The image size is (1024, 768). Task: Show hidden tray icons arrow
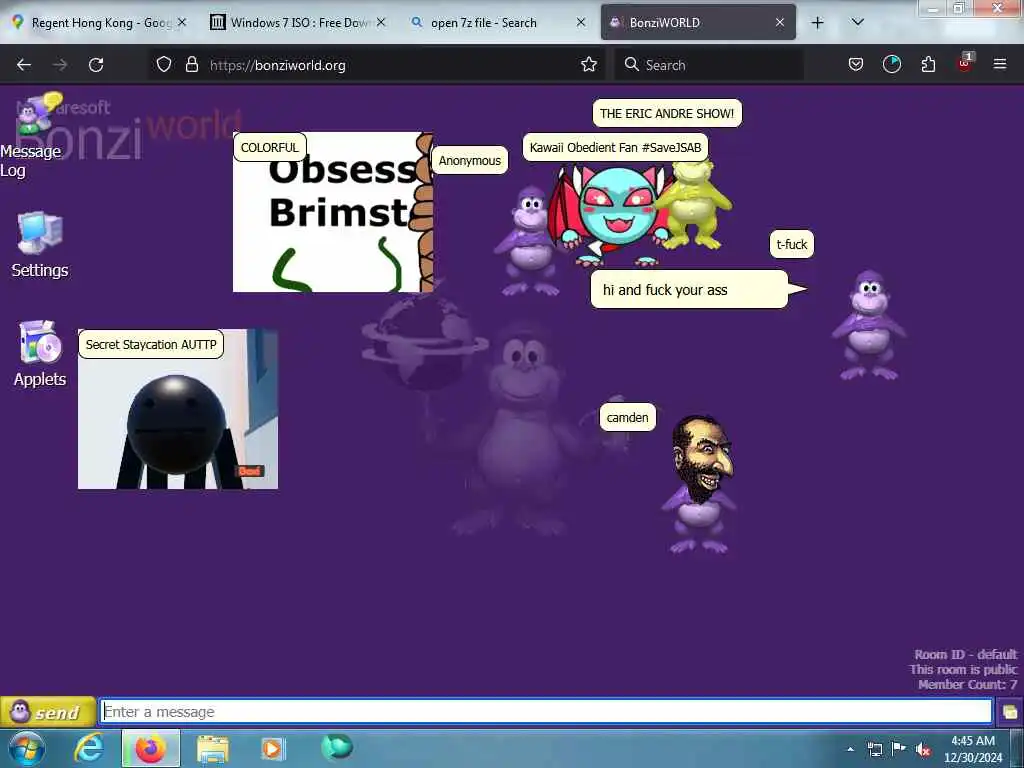click(850, 749)
